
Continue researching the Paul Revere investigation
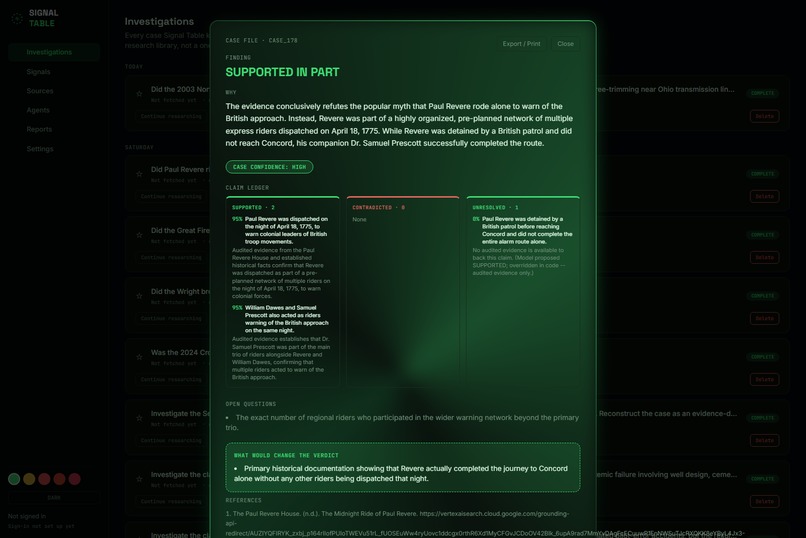click(x=171, y=196)
